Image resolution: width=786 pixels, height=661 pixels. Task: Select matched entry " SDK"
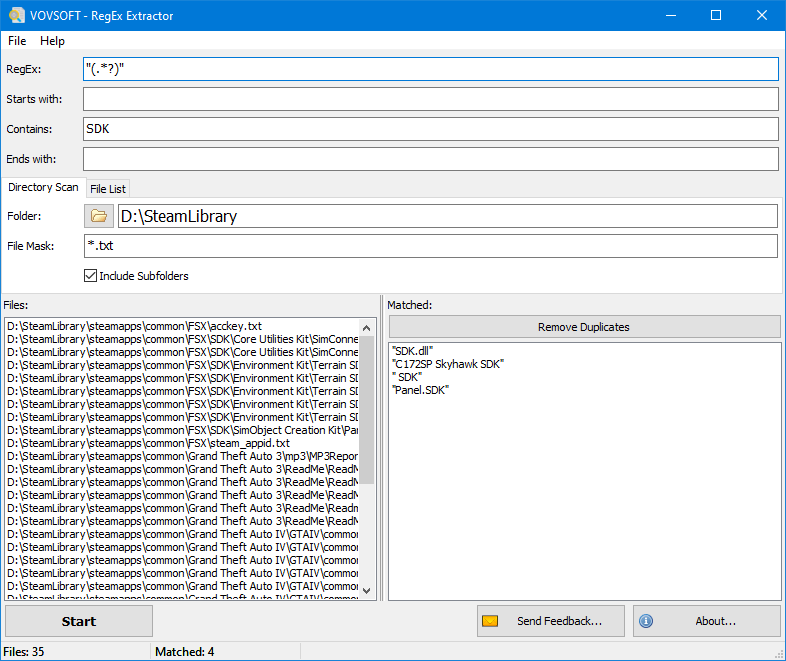click(x=407, y=377)
